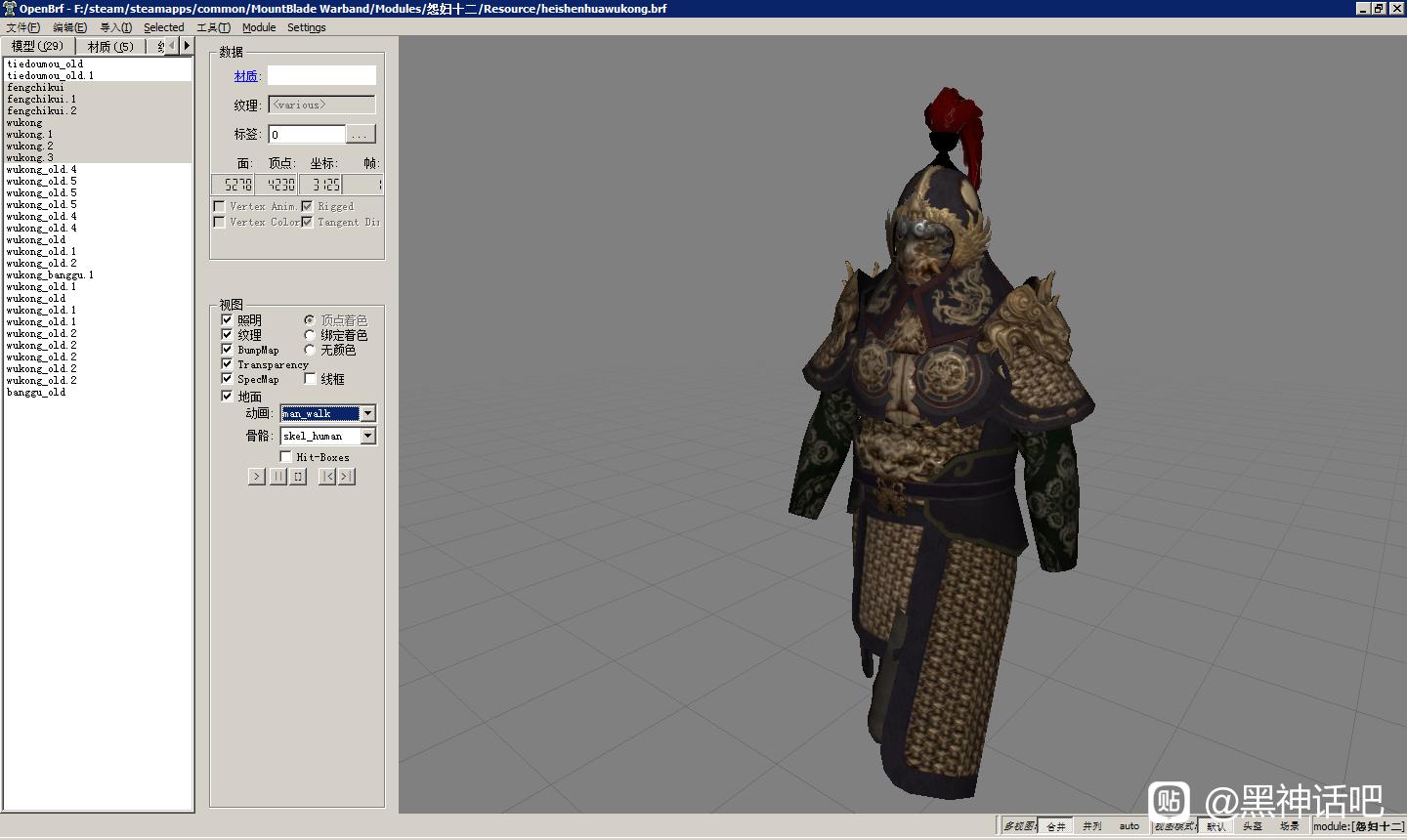Open the 文件(F) menu
This screenshot has width=1407, height=840.
(23, 27)
